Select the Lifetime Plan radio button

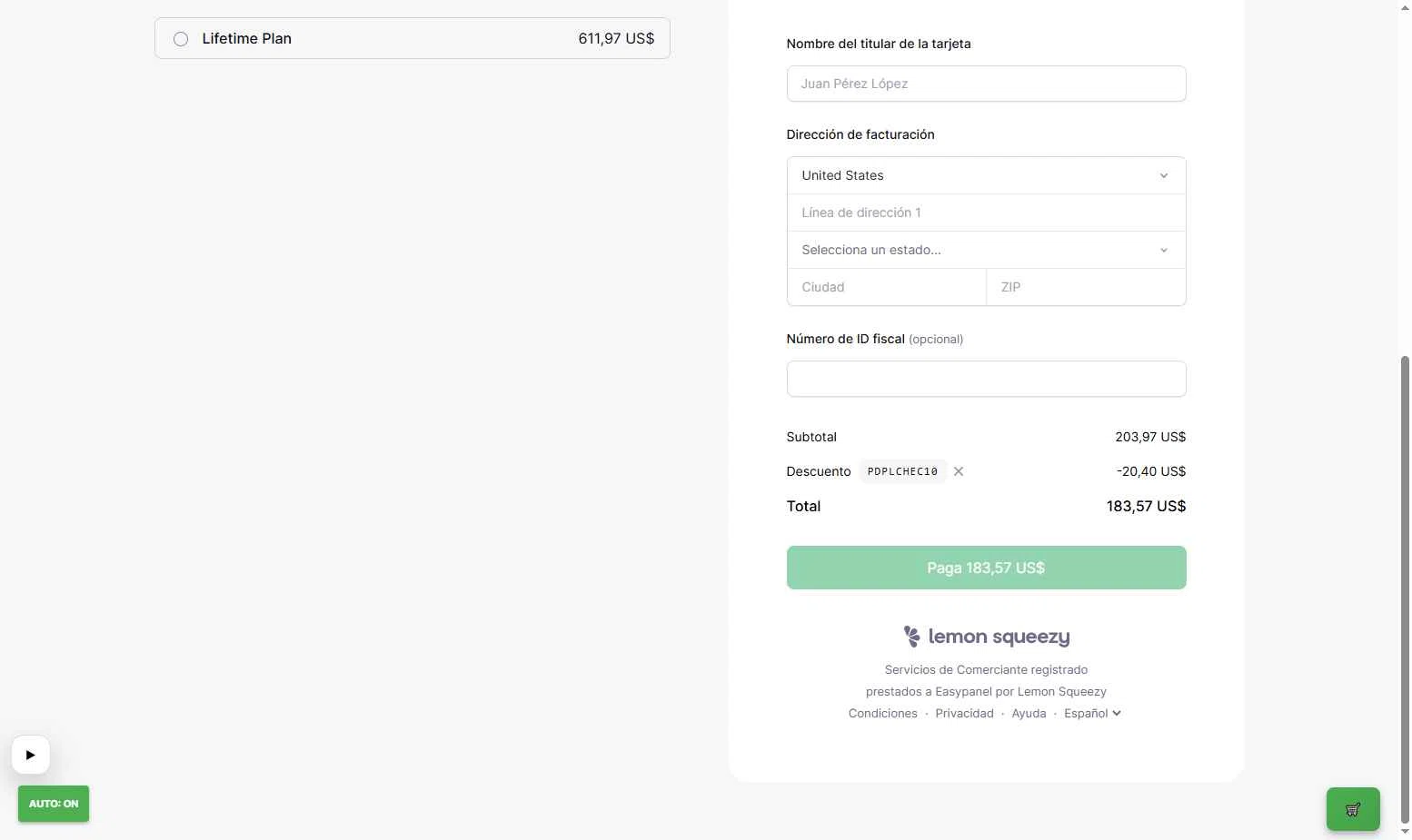[181, 39]
